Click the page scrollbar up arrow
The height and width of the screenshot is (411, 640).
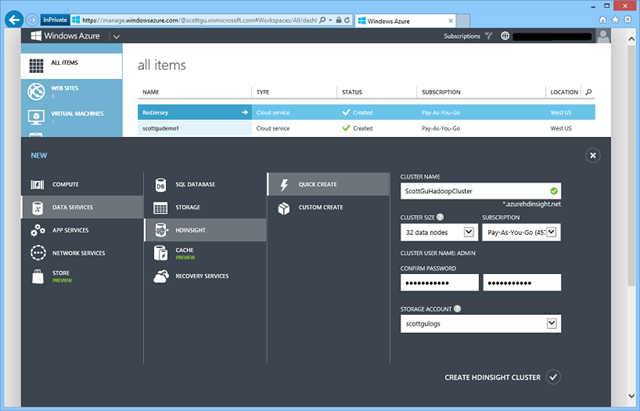pyautogui.click(x=631, y=39)
